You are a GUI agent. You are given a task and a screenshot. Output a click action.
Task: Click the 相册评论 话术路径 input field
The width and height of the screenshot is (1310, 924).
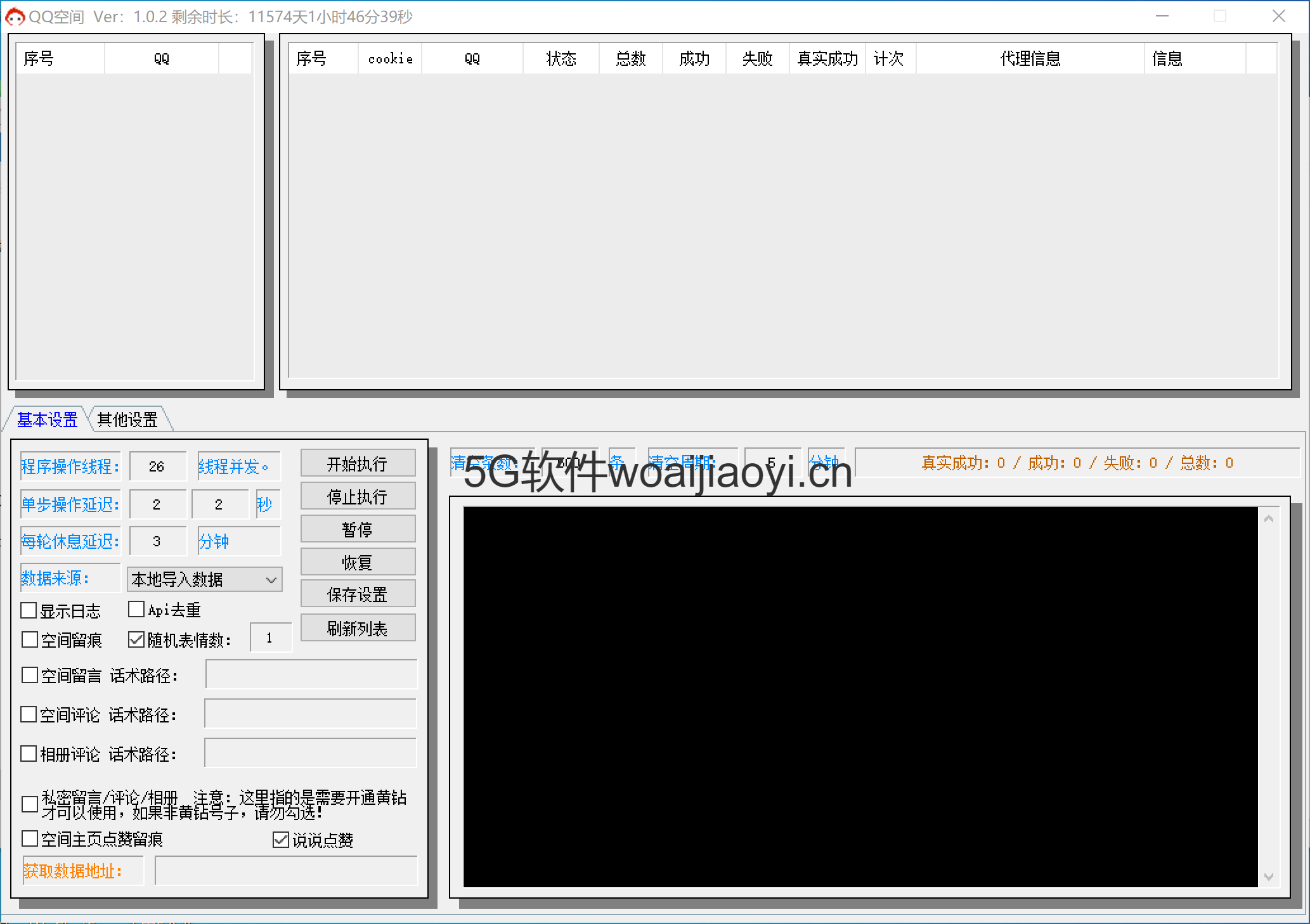(x=310, y=753)
